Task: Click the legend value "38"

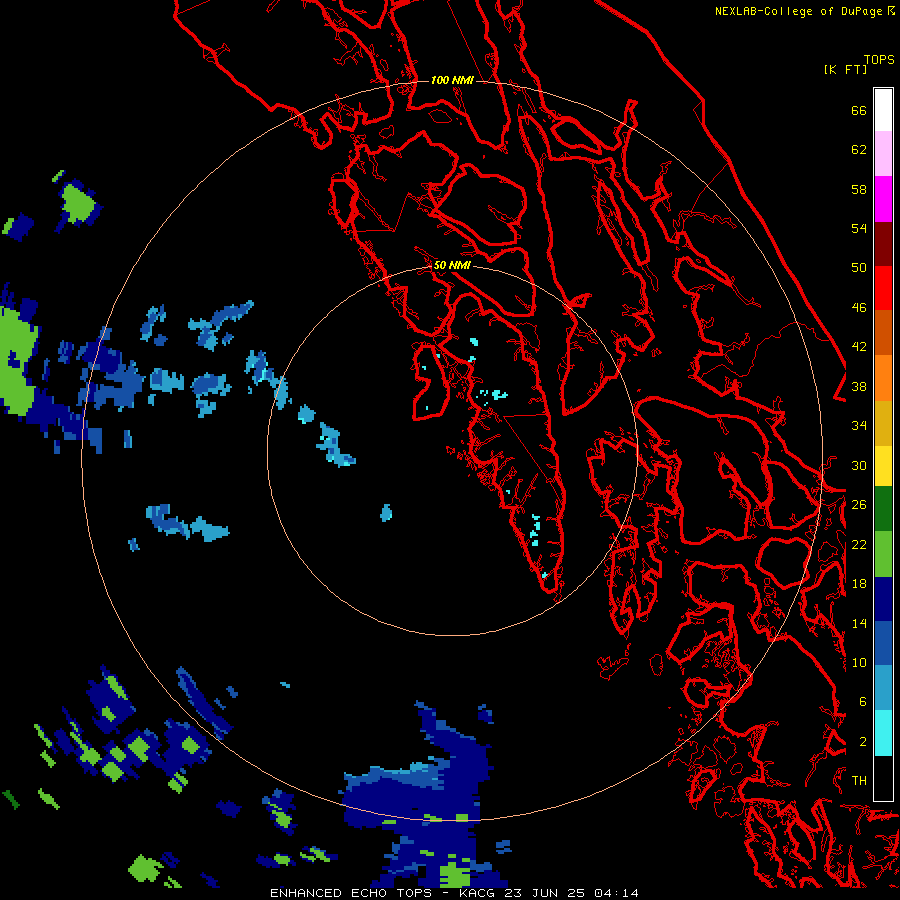Action: click(859, 387)
